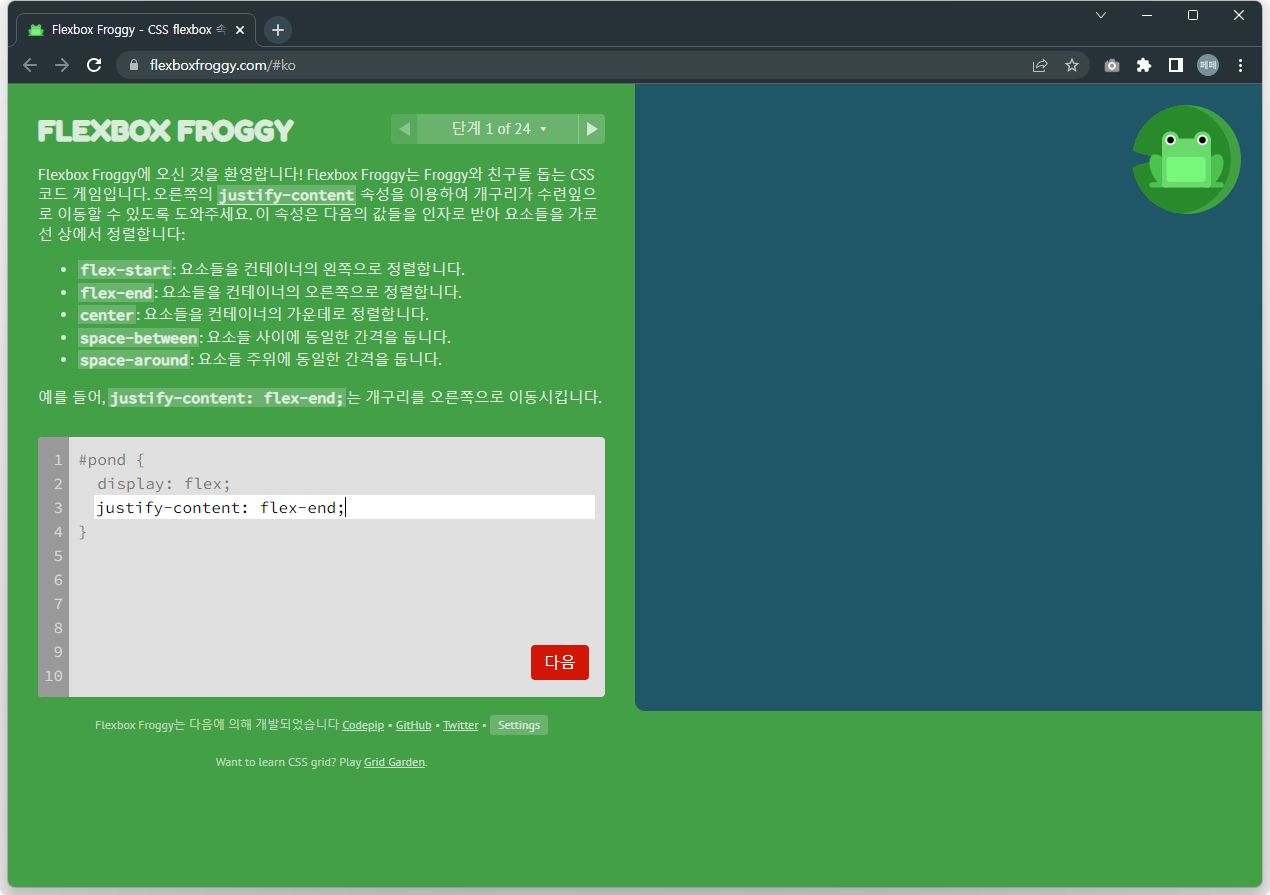Viewport: 1270px width, 895px height.
Task: Open the Twitter link
Action: coord(461,725)
